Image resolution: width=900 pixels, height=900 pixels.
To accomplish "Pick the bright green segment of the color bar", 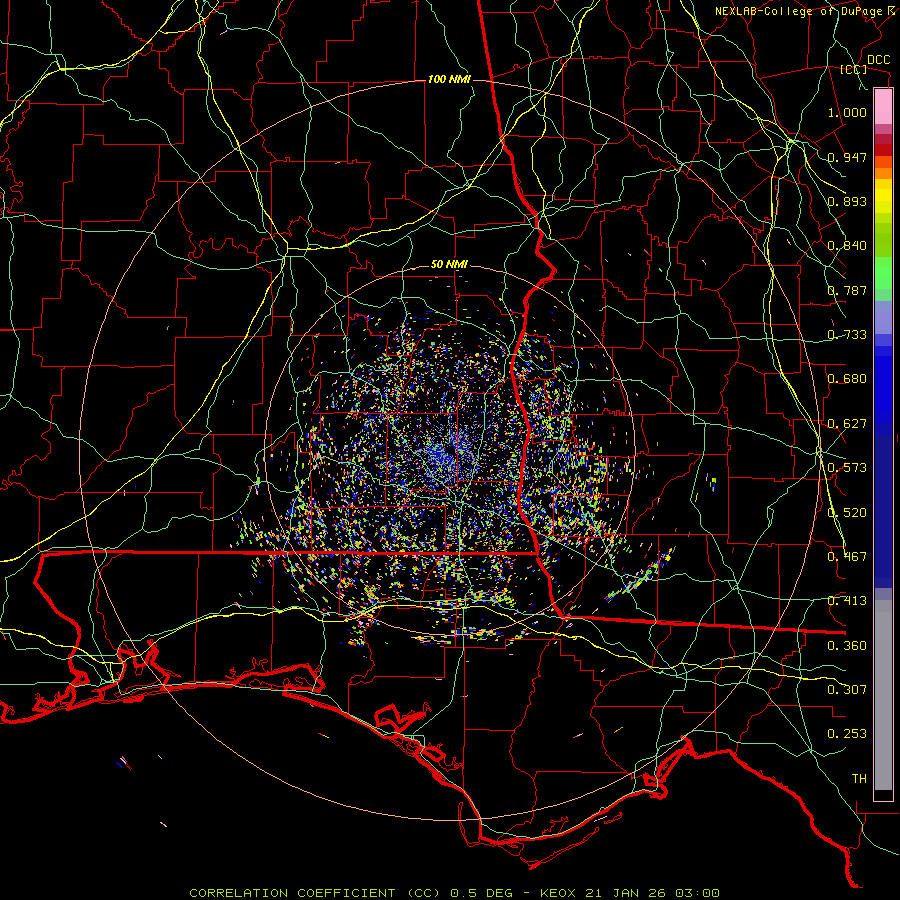I will pos(883,273).
